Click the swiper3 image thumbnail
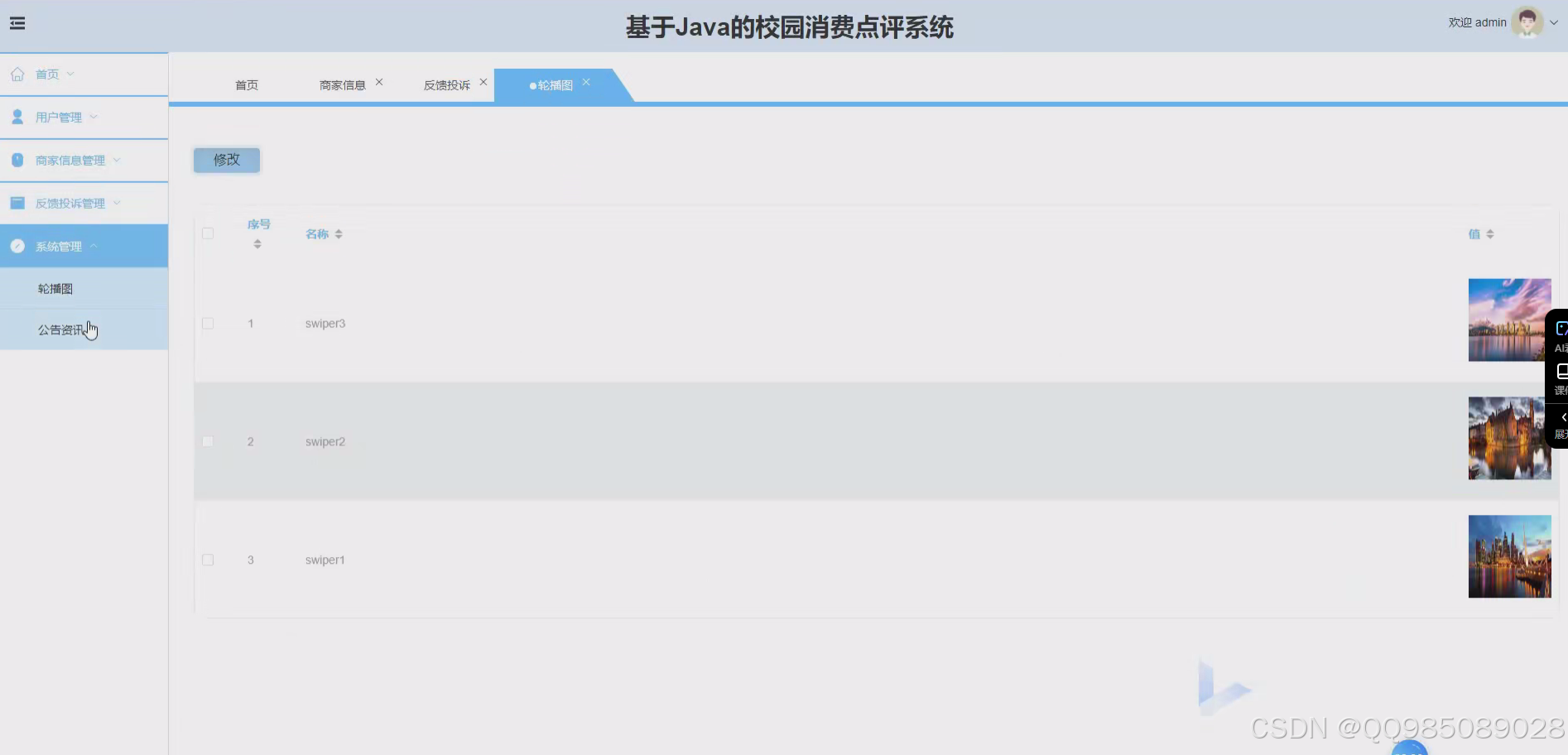The image size is (1568, 755). click(x=1508, y=320)
